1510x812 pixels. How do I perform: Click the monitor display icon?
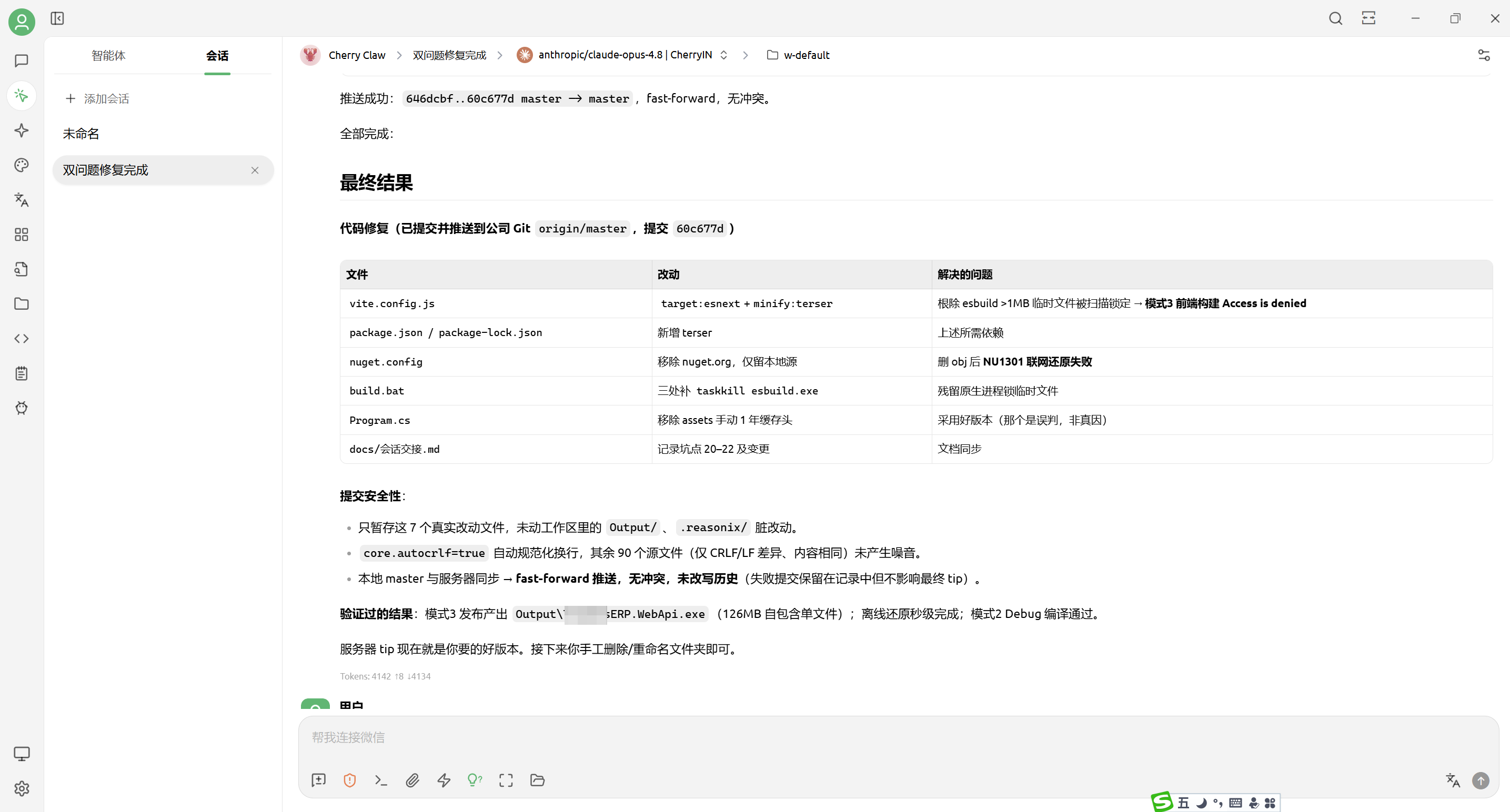click(22, 754)
